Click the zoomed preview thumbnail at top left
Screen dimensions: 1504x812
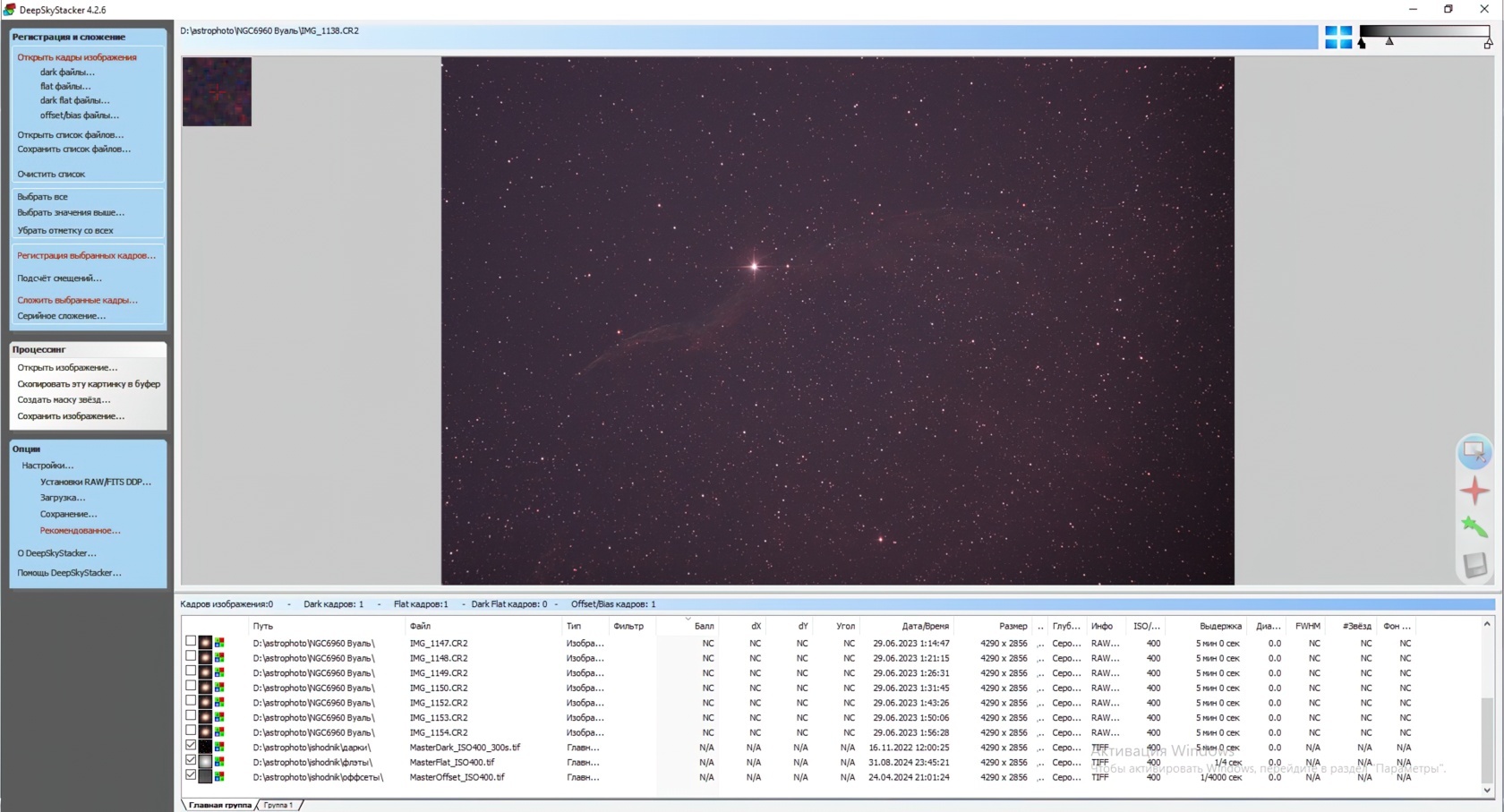click(x=217, y=91)
